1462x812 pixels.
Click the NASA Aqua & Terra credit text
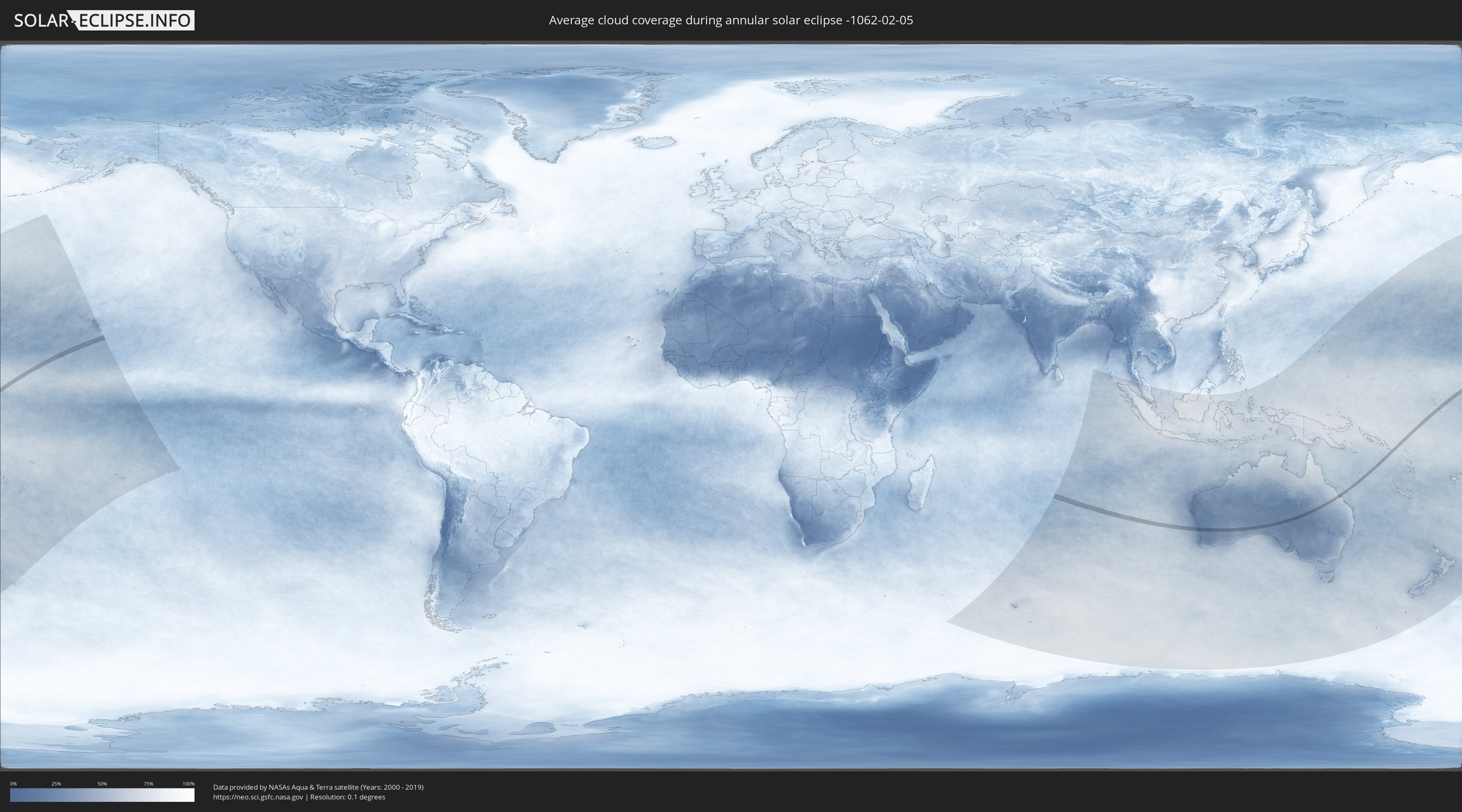click(318, 787)
